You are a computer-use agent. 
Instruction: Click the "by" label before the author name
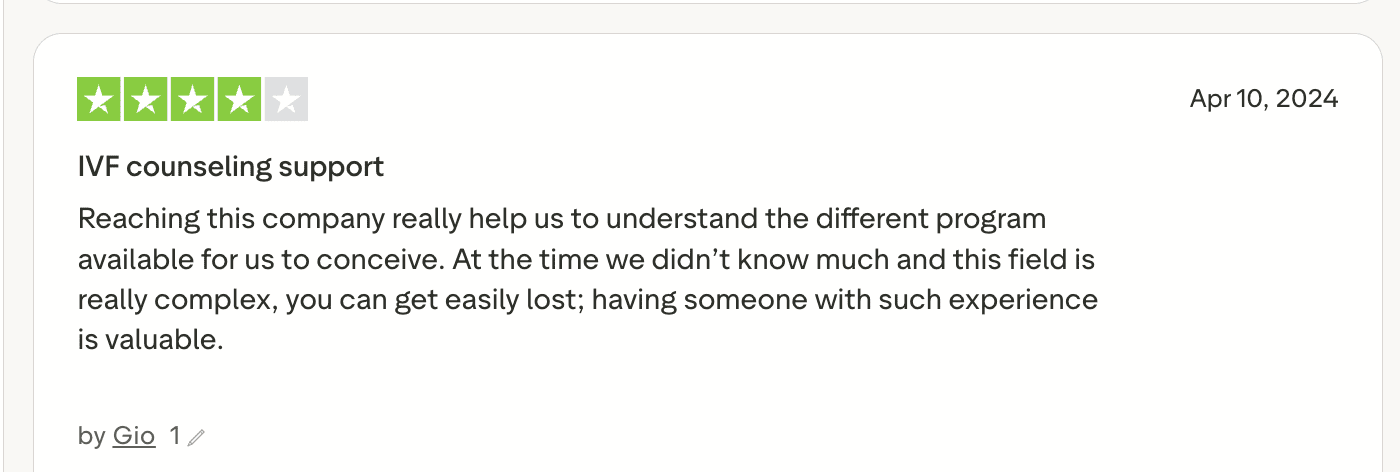pyautogui.click(x=91, y=436)
